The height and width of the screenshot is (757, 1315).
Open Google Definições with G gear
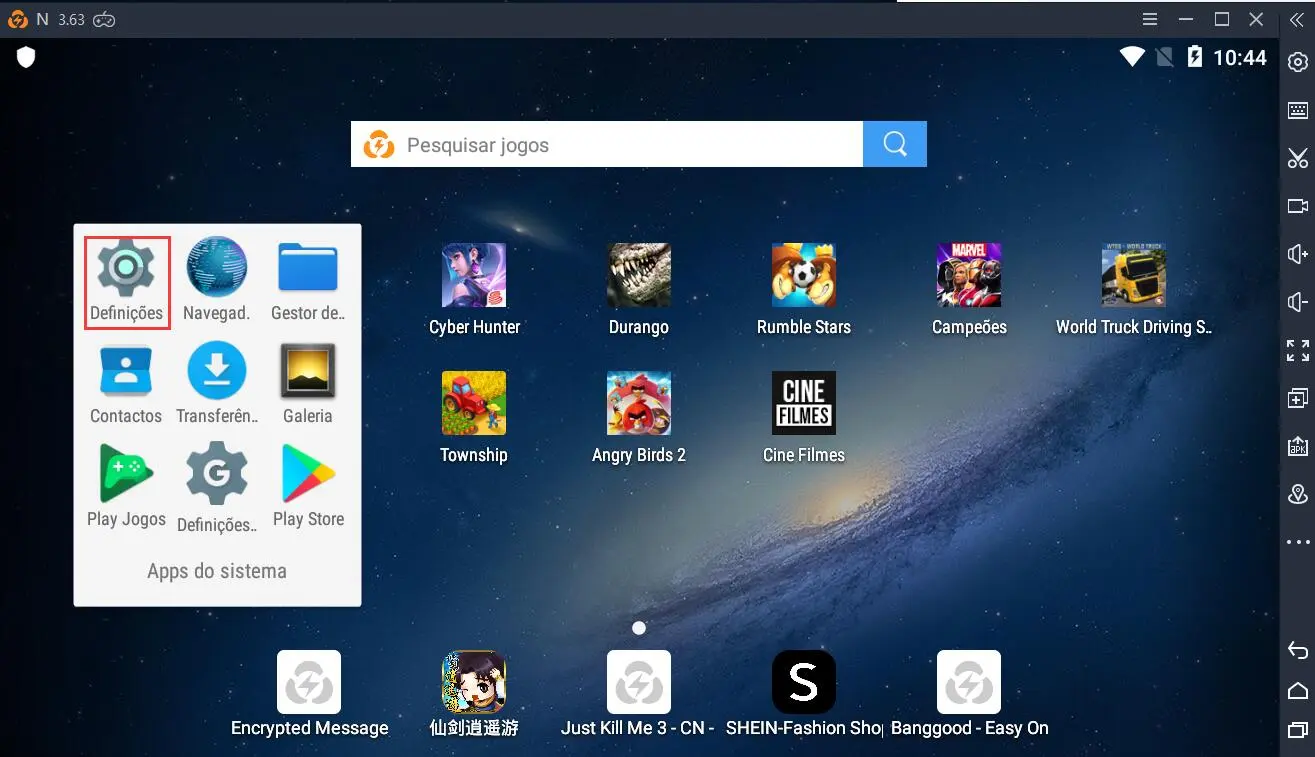coord(216,489)
